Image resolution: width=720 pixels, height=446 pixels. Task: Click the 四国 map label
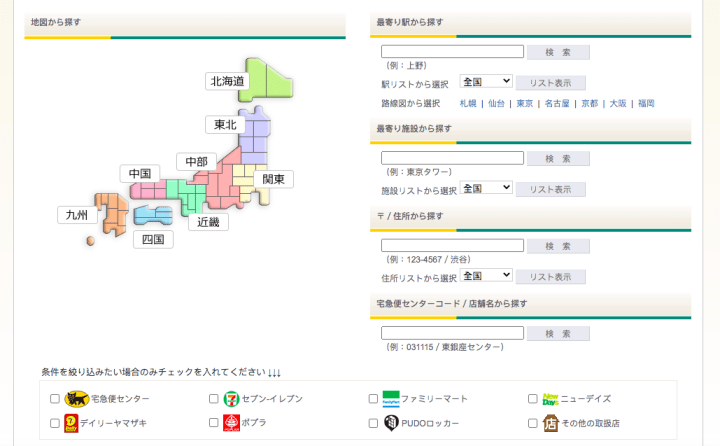(x=153, y=239)
